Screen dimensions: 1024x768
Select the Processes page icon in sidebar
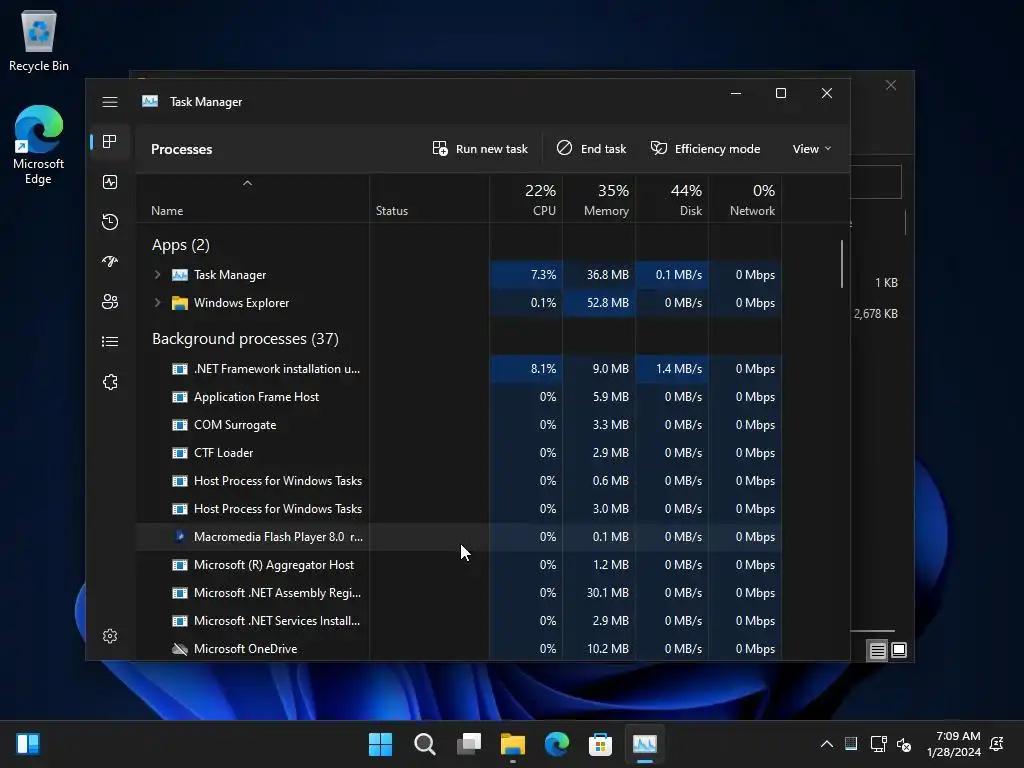pyautogui.click(x=110, y=142)
